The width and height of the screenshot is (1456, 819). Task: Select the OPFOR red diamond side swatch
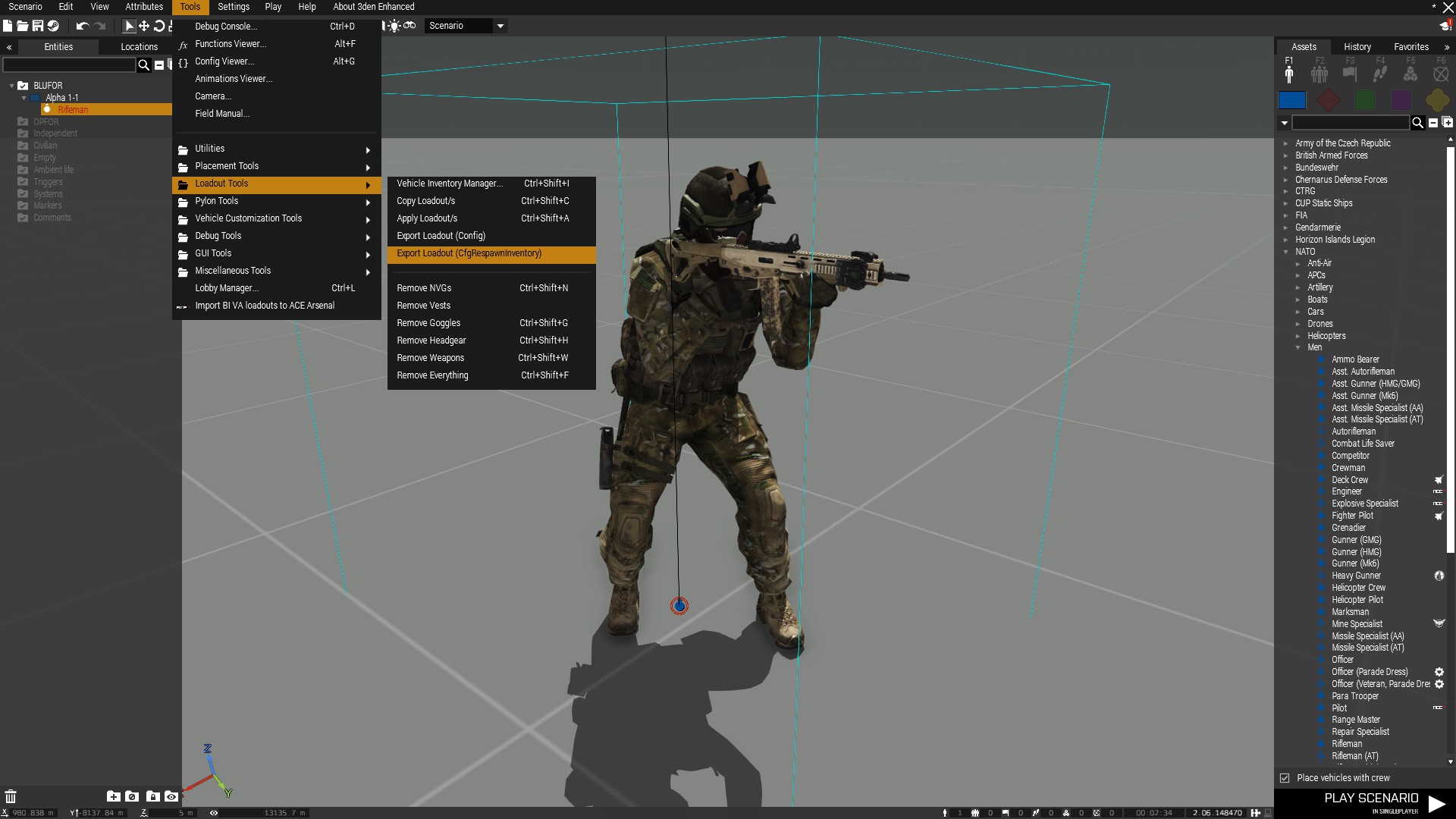[1328, 100]
